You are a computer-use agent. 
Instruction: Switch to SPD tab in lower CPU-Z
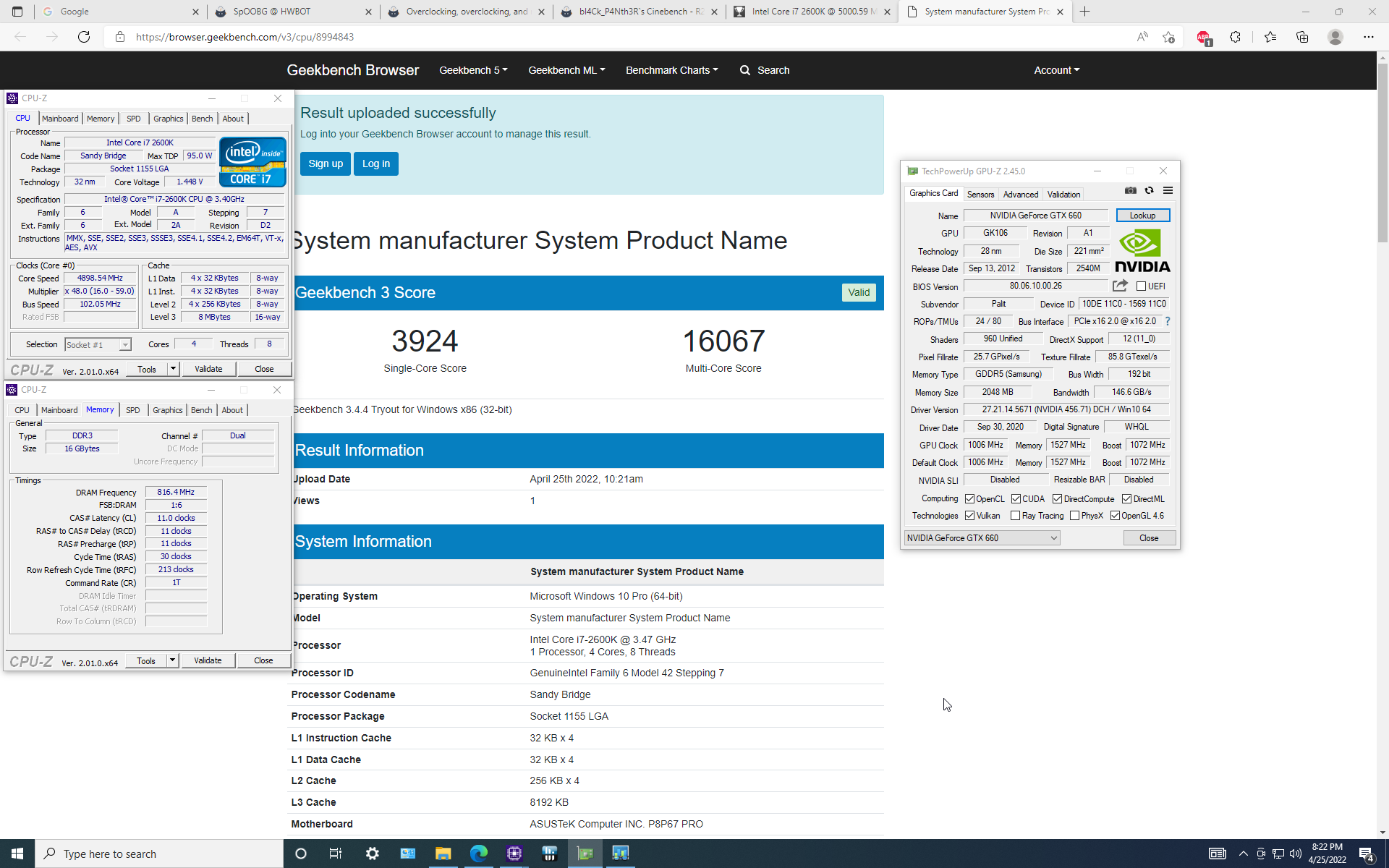click(133, 410)
